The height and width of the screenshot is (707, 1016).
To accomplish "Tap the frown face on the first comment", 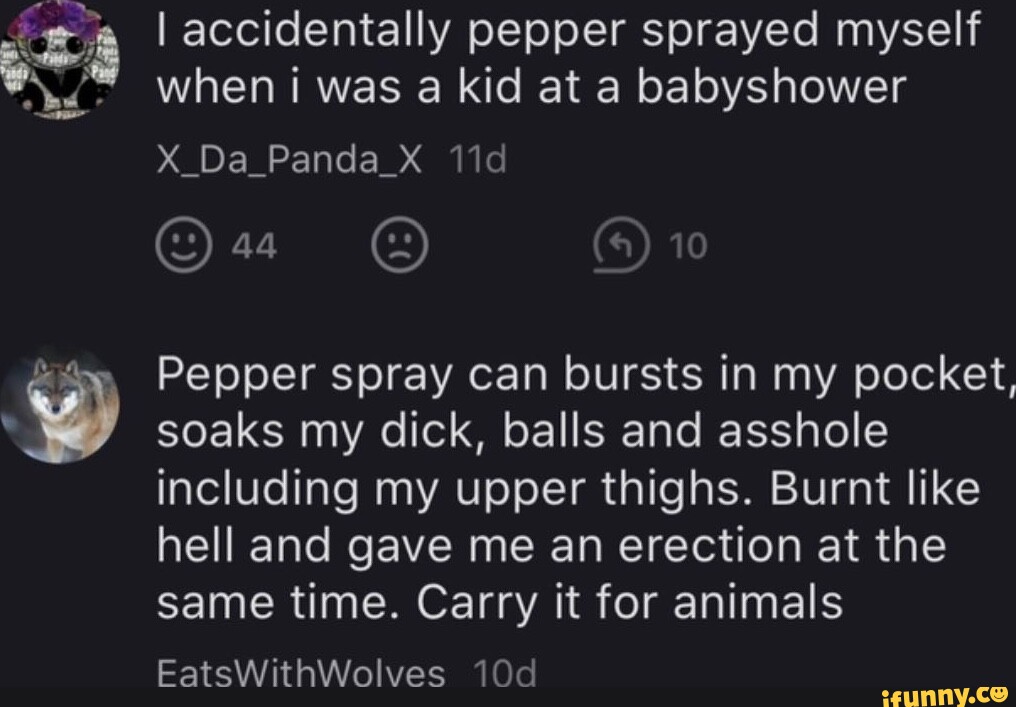I will pos(400,245).
